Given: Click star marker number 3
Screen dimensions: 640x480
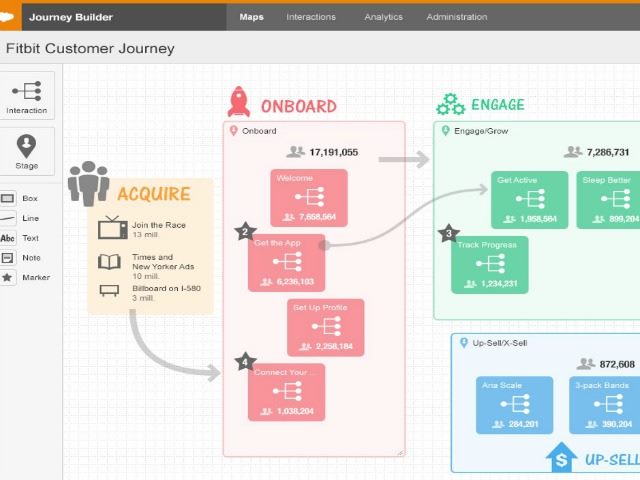Looking at the screenshot, I should (449, 233).
